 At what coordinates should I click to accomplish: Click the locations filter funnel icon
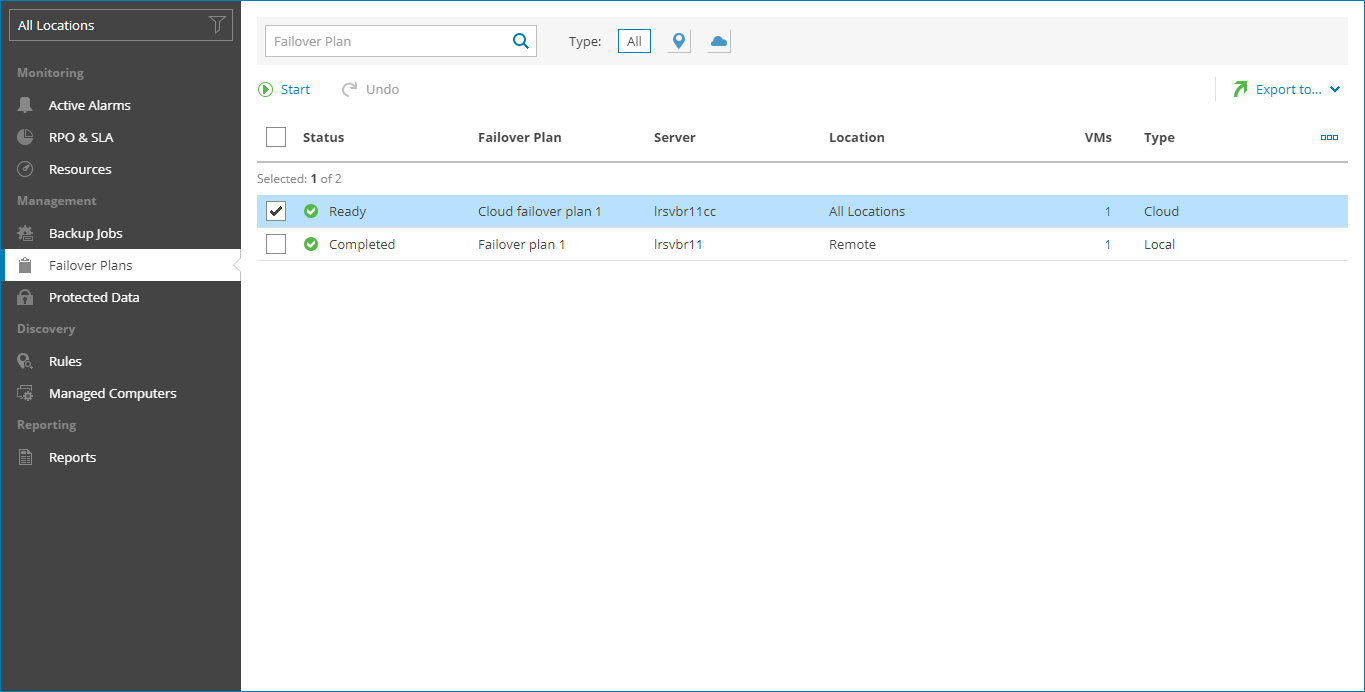click(x=217, y=26)
